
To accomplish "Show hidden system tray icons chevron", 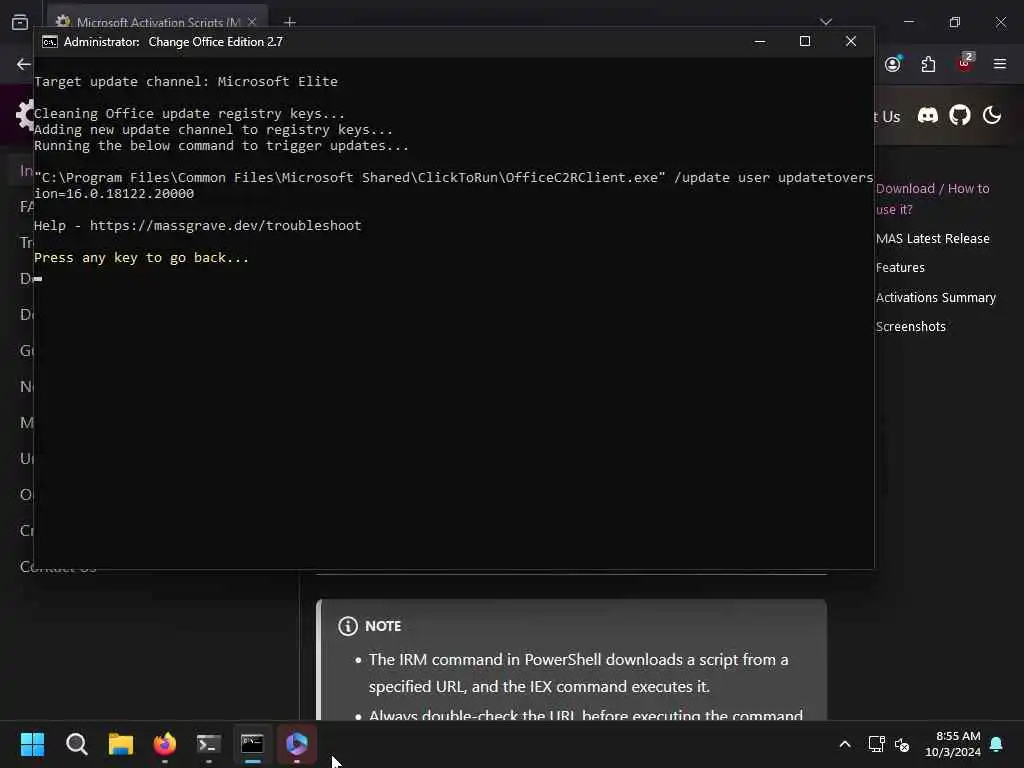I will pyautogui.click(x=844, y=744).
